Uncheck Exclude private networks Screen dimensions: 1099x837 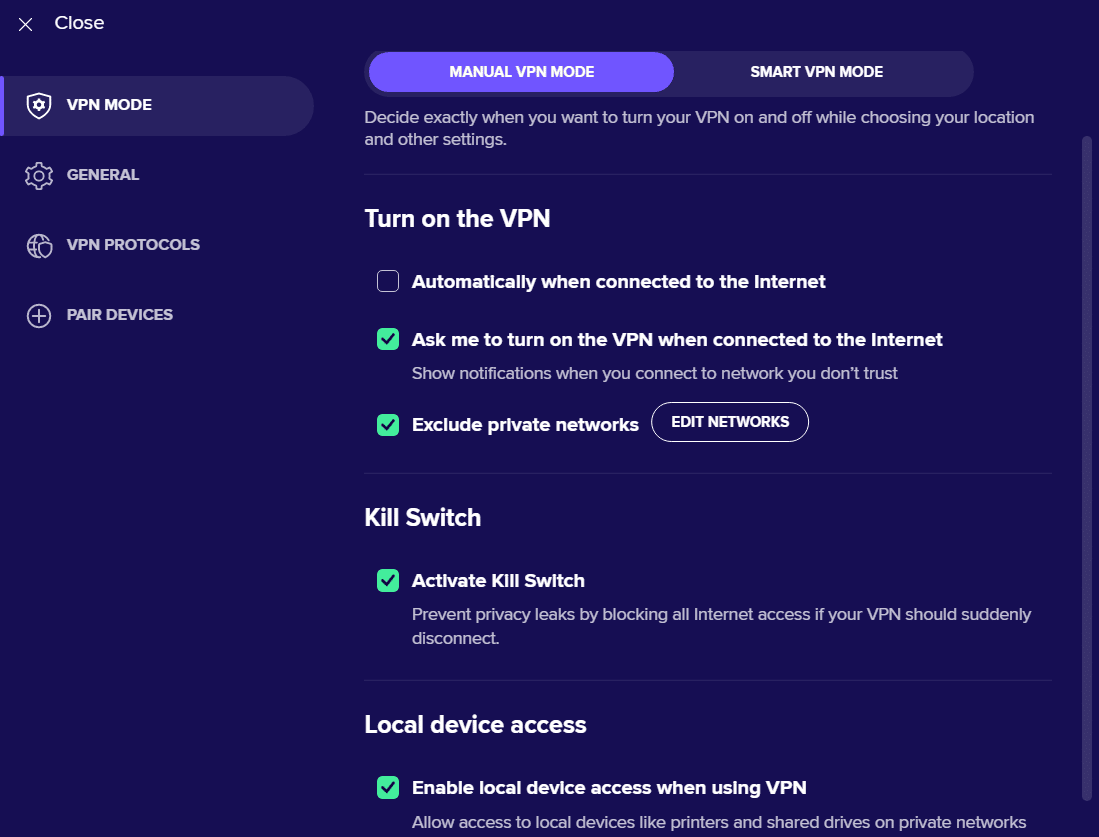[388, 425]
